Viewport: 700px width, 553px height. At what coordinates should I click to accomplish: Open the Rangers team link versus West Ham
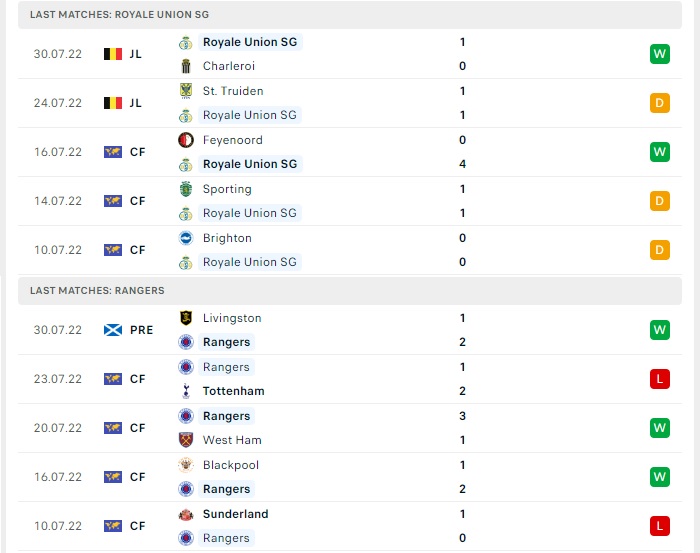[226, 416]
